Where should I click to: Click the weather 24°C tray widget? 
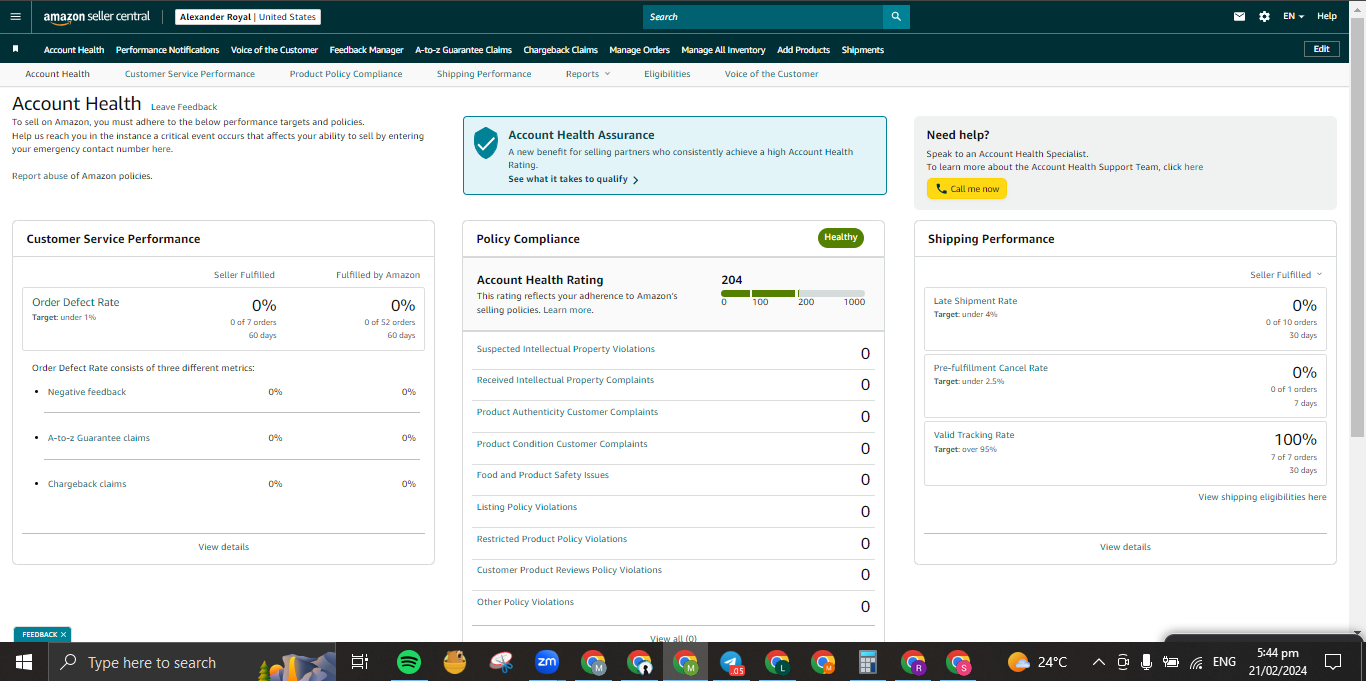1038,662
